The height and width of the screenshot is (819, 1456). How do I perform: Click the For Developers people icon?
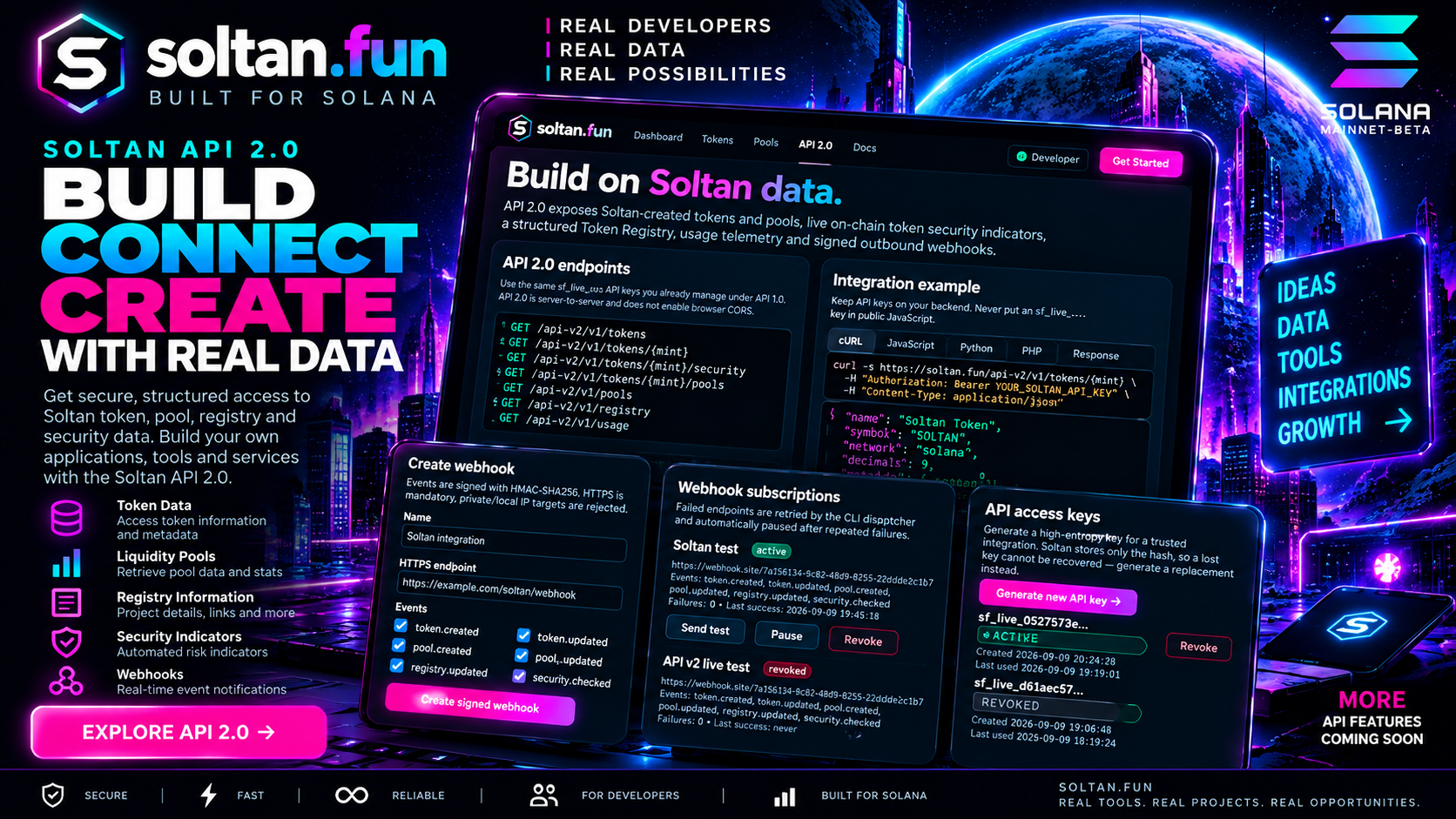(x=543, y=795)
